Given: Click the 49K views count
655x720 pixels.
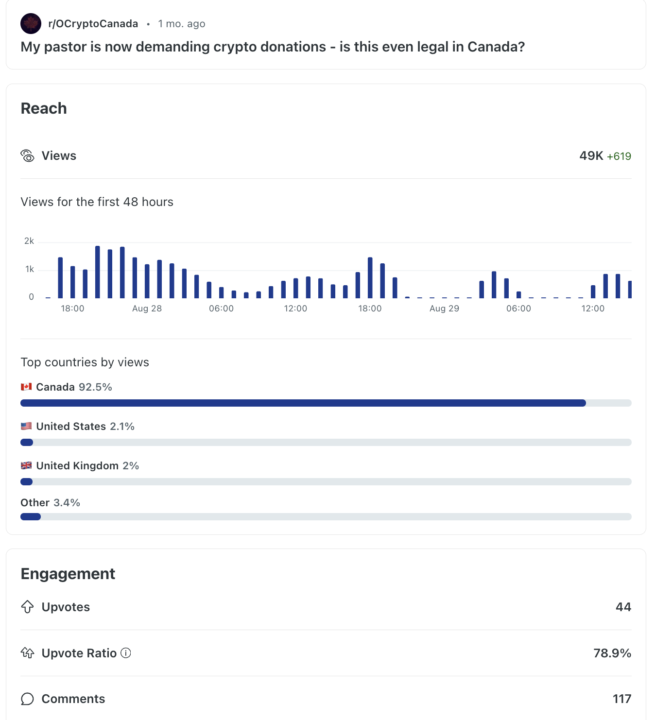Looking at the screenshot, I should point(590,156).
